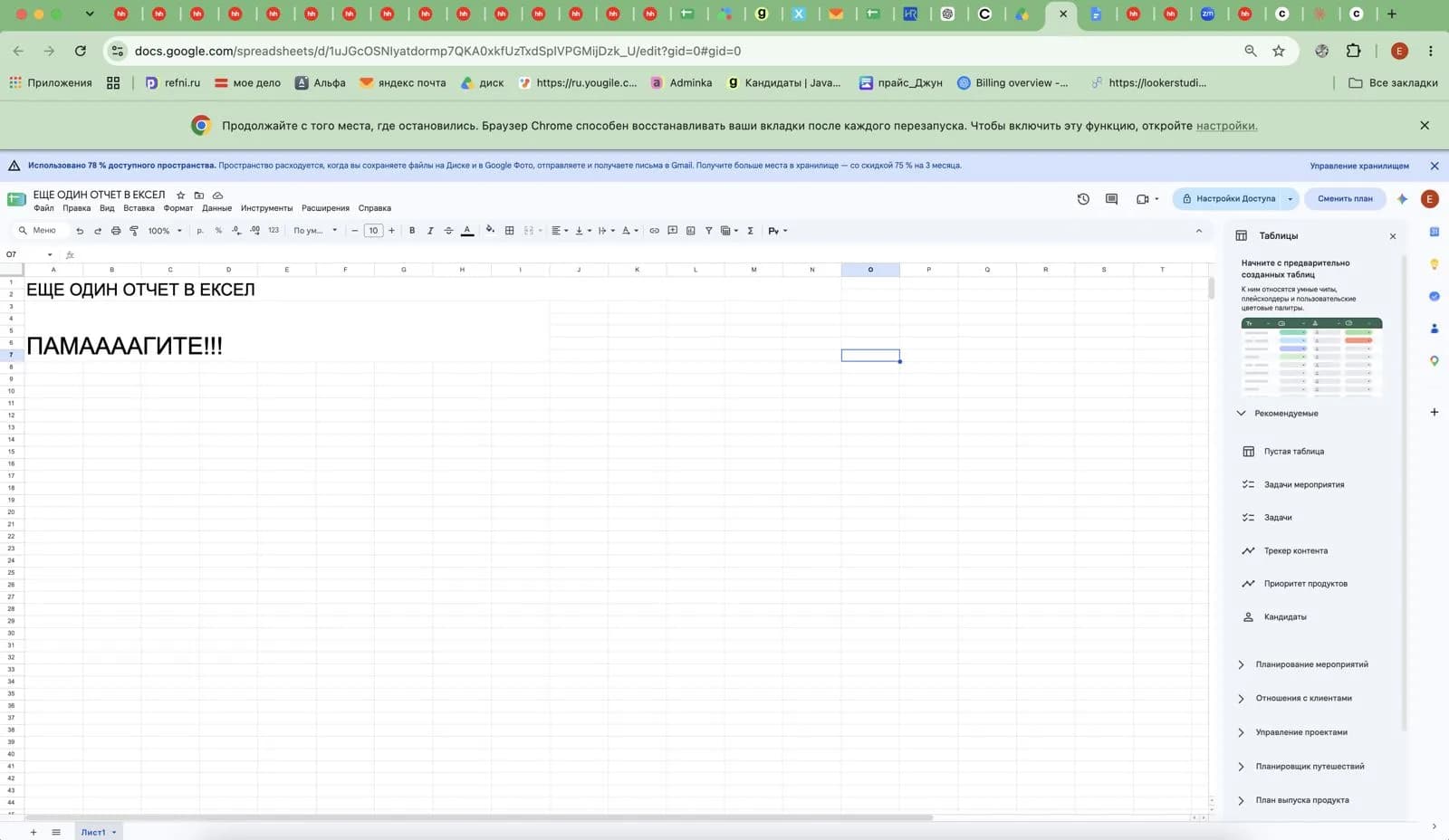Open horizontal align dropdown

click(560, 231)
